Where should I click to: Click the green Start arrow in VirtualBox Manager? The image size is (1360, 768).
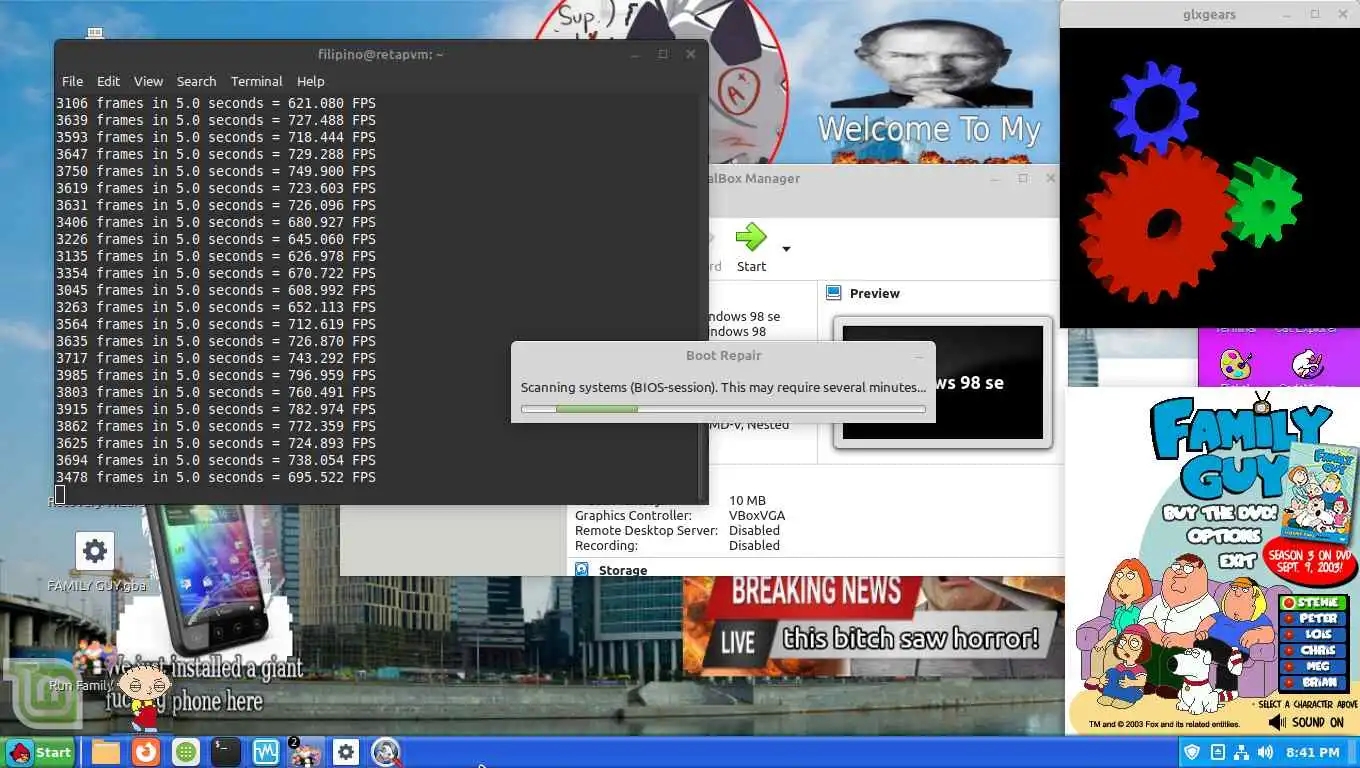751,238
